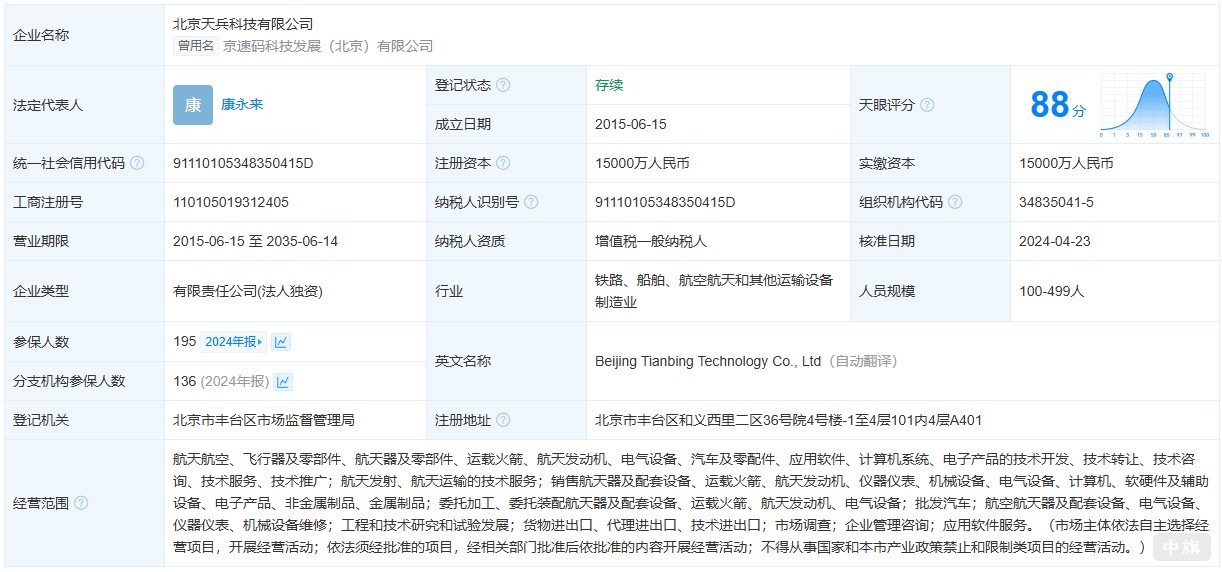Click the 曾用名 tag label
Screen dimensions: 1222x572
(x=196, y=46)
